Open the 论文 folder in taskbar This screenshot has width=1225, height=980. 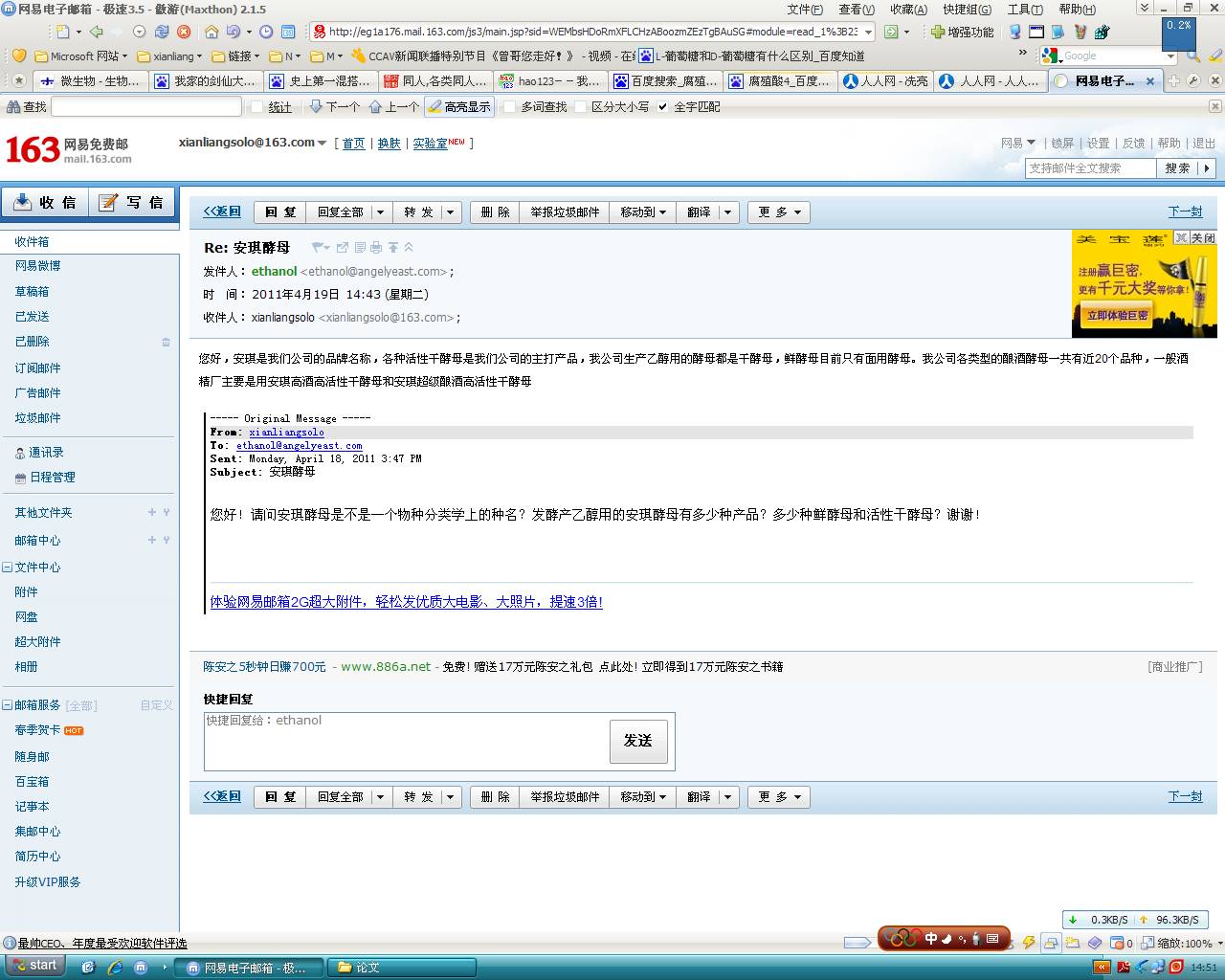tap(402, 968)
